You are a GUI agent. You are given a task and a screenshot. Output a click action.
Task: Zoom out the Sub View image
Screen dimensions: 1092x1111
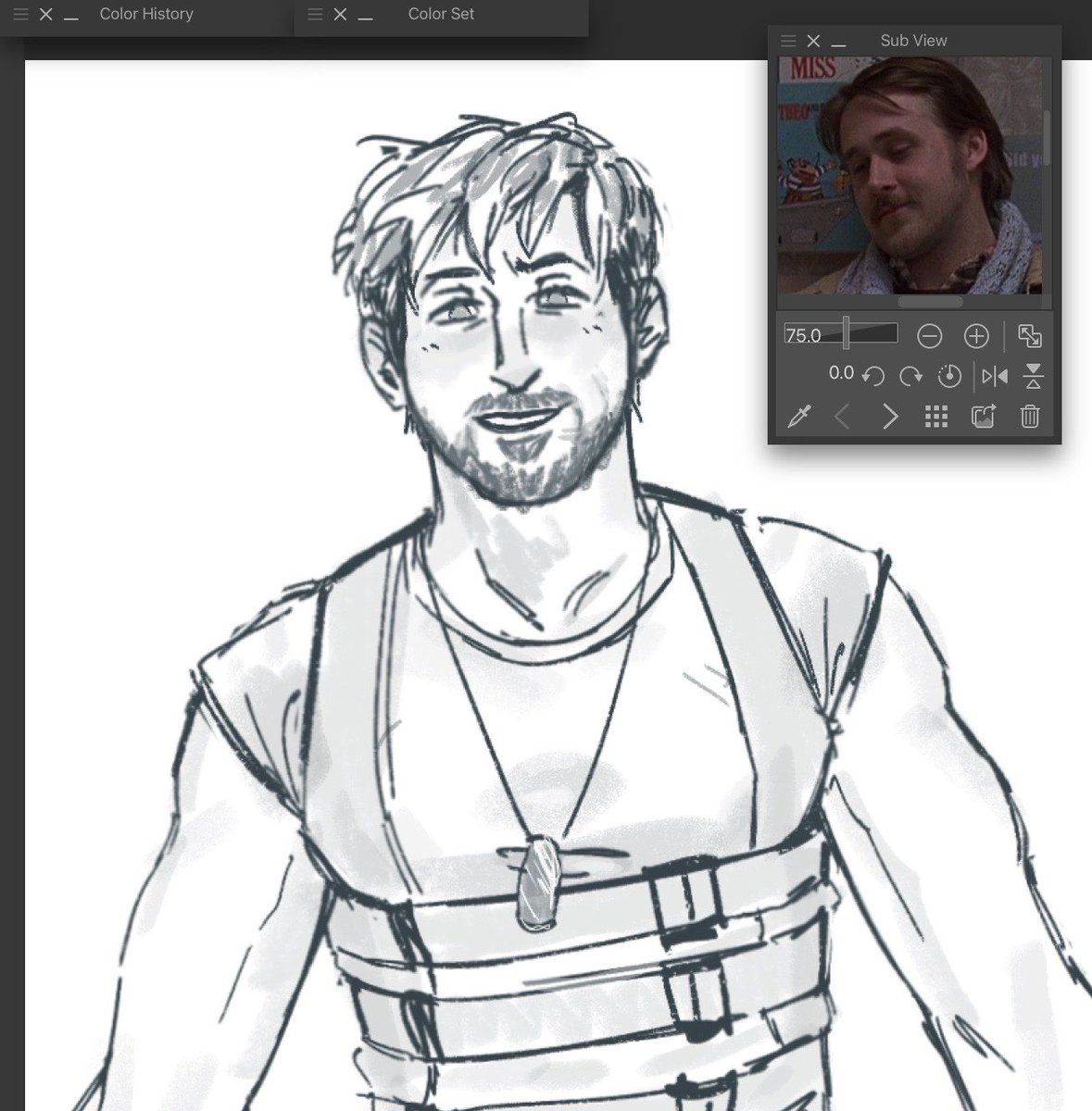929,336
